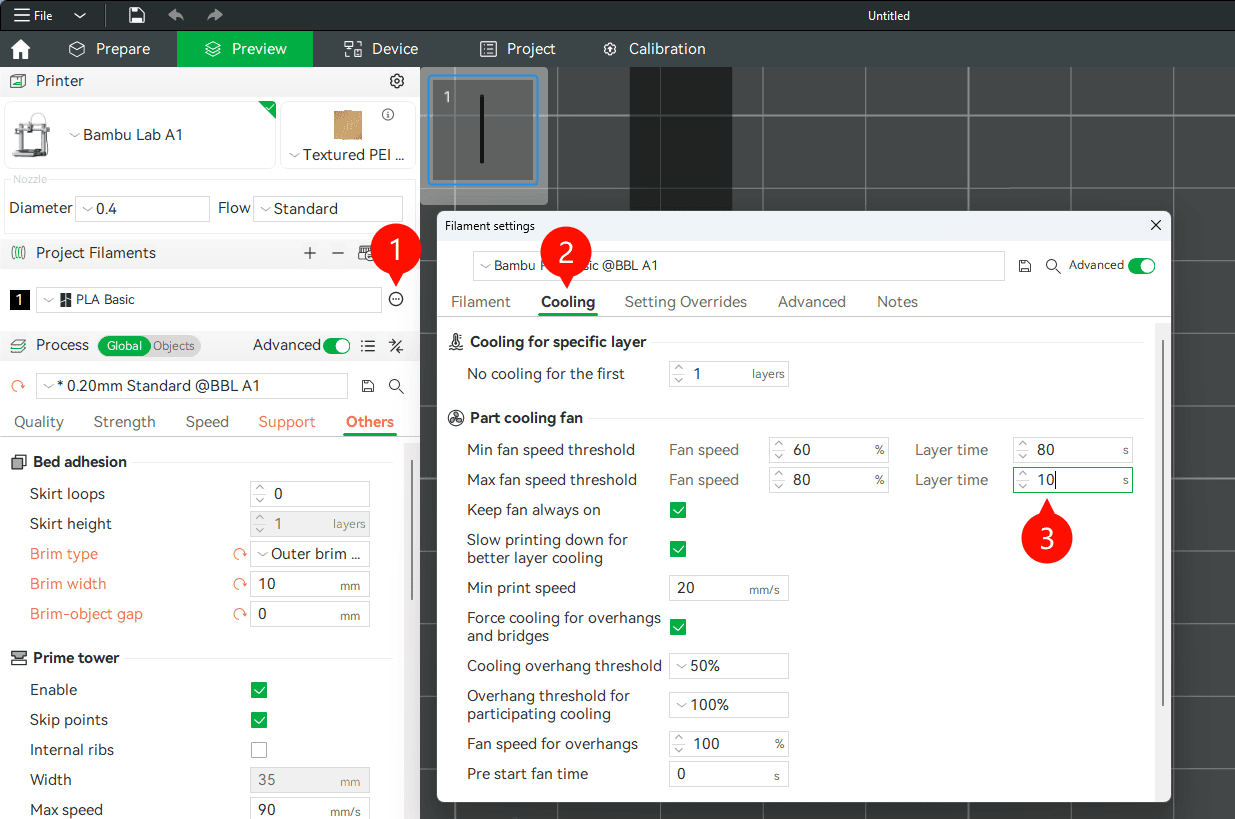This screenshot has width=1235, height=819.
Task: Add a filament with plus icon
Action: pos(310,253)
